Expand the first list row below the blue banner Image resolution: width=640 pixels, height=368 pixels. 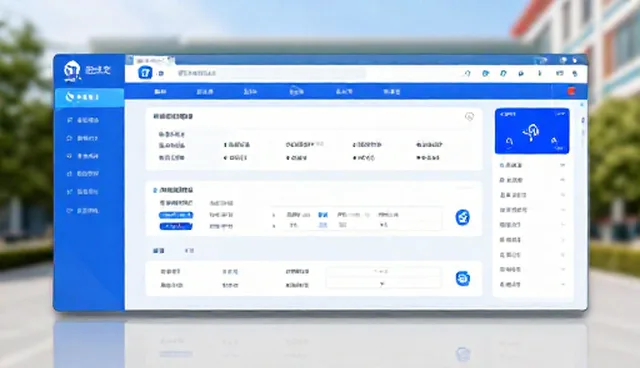(532, 165)
